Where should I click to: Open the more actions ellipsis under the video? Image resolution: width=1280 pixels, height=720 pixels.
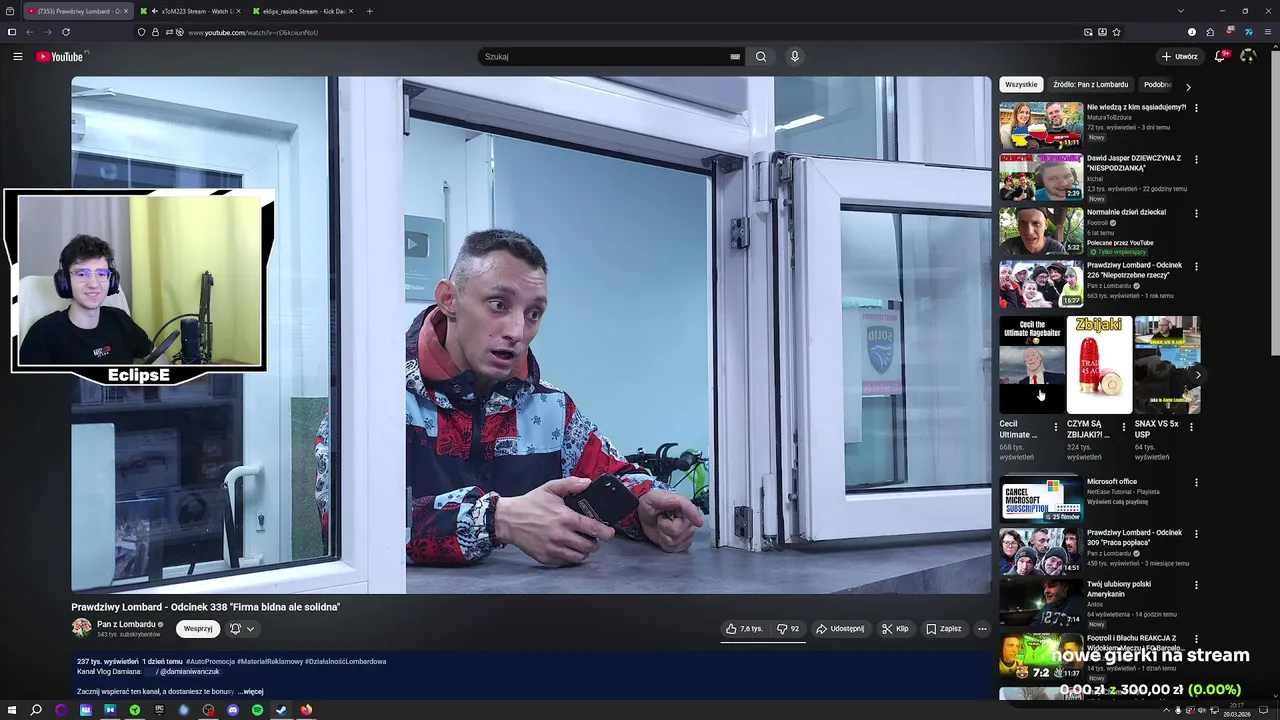(982, 629)
